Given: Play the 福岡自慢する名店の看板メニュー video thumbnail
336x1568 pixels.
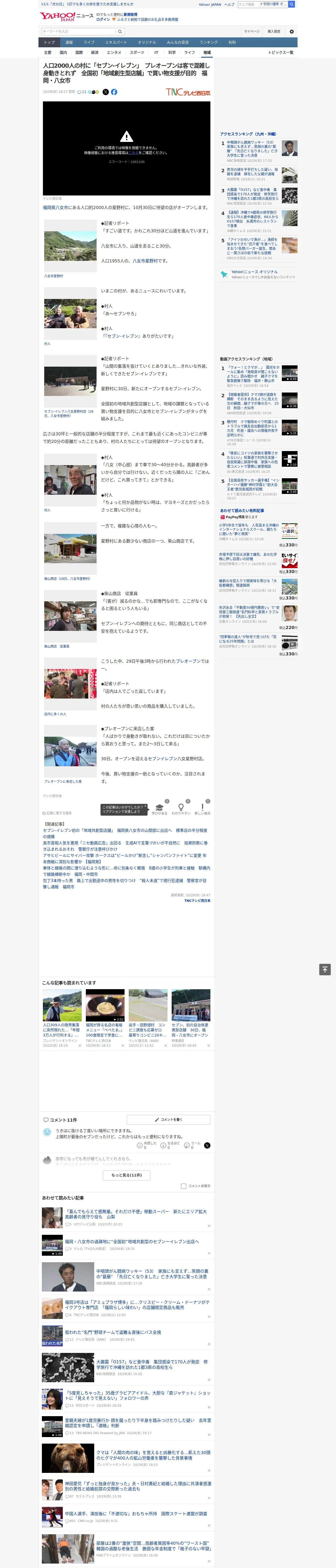Looking at the screenshot, I should (105, 1005).
